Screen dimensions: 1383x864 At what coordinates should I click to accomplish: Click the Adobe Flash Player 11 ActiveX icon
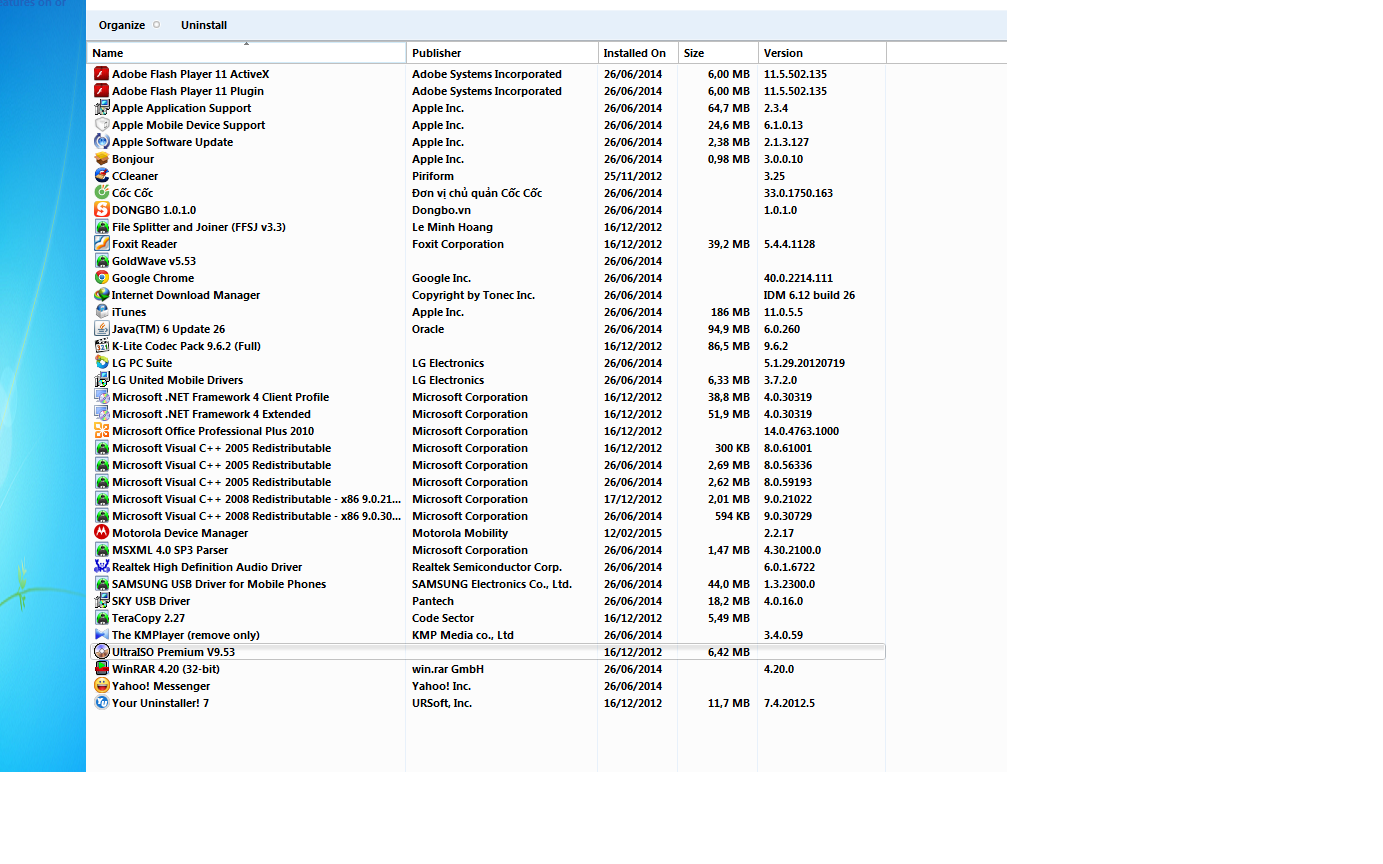tap(101, 74)
